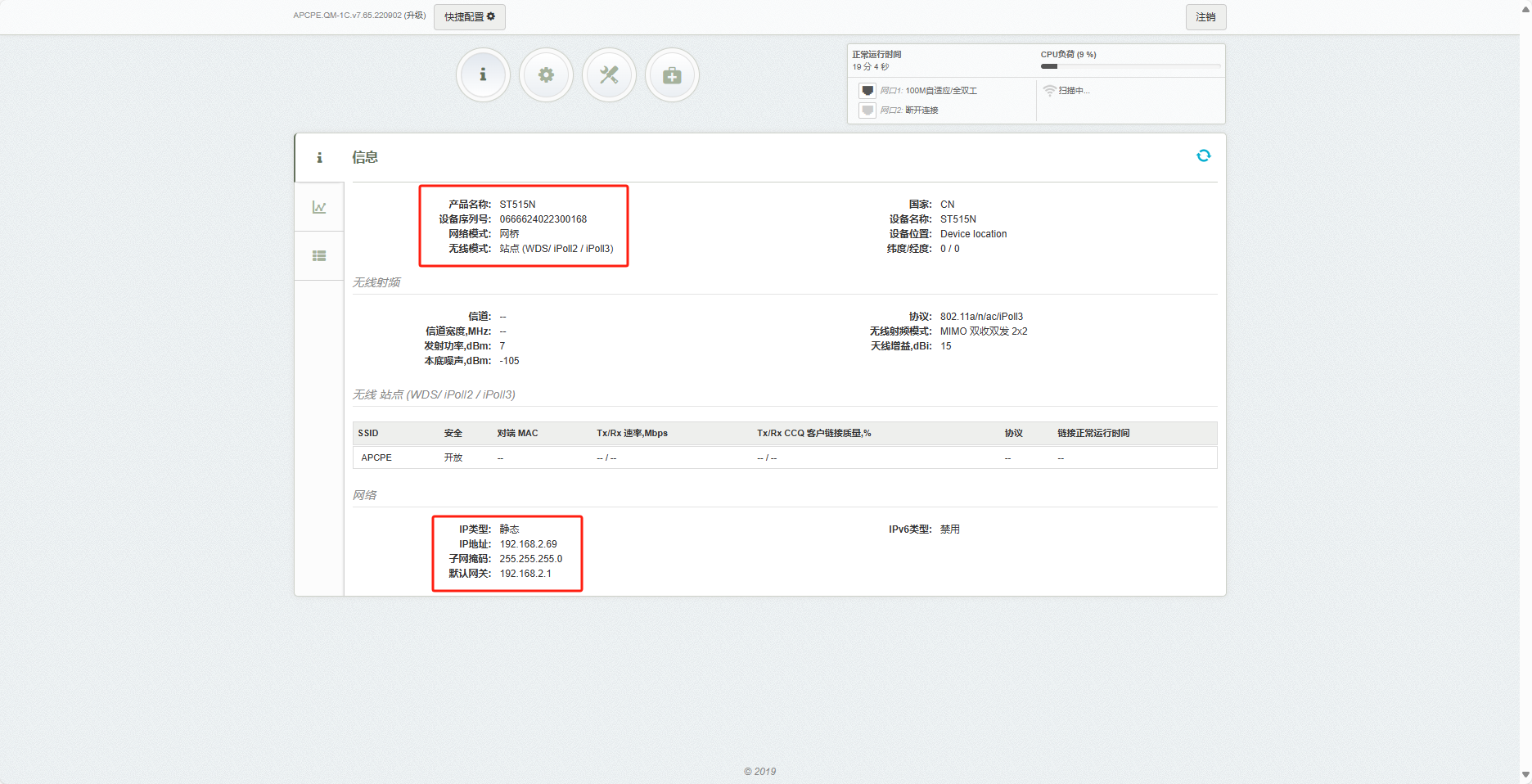This screenshot has width=1532, height=784.
Task: Open the Services medkit circular icon
Action: point(672,75)
